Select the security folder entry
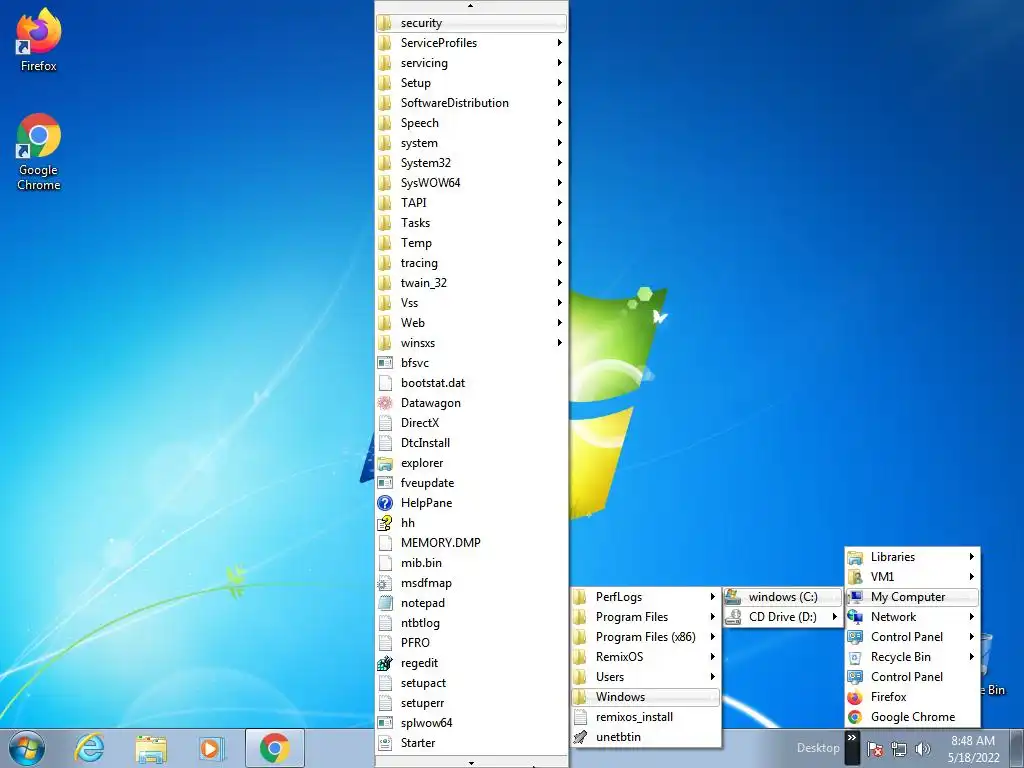Screen dimensions: 1024x768 (x=471, y=23)
